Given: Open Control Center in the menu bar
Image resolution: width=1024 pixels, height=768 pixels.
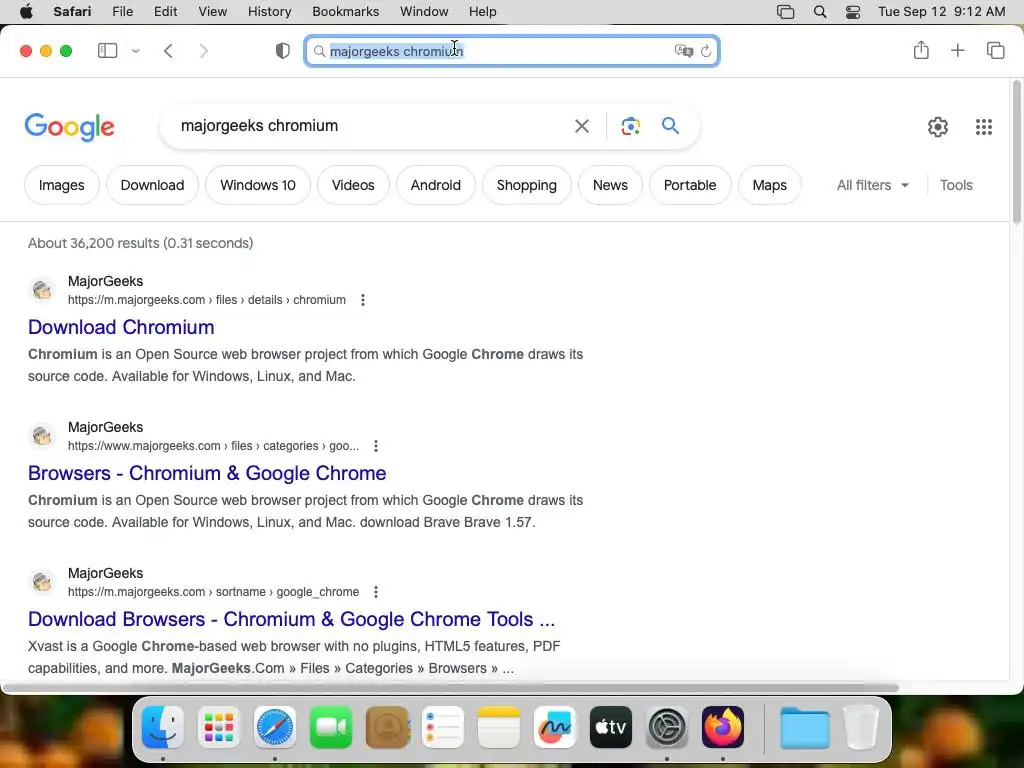Looking at the screenshot, I should (853, 12).
